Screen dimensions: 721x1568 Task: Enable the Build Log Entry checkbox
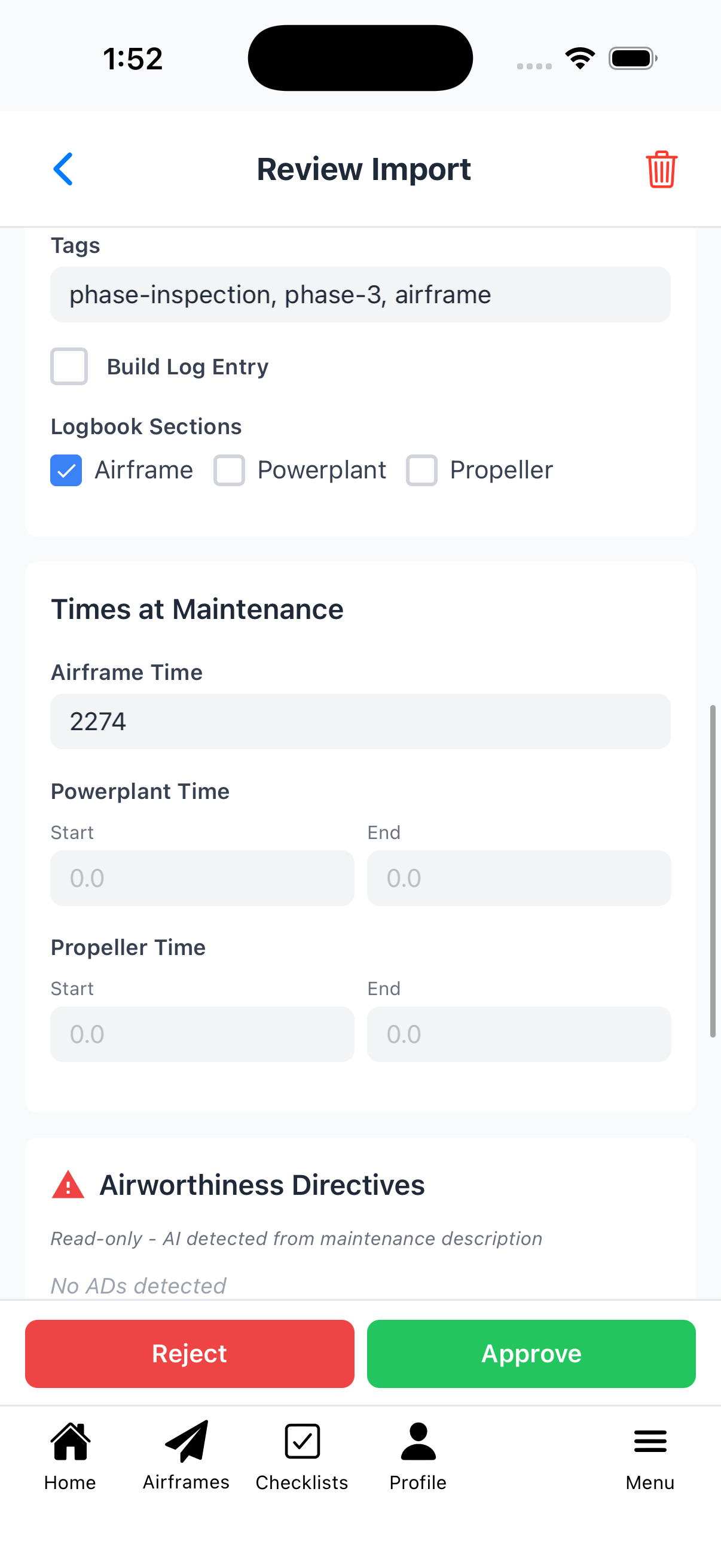click(x=69, y=367)
